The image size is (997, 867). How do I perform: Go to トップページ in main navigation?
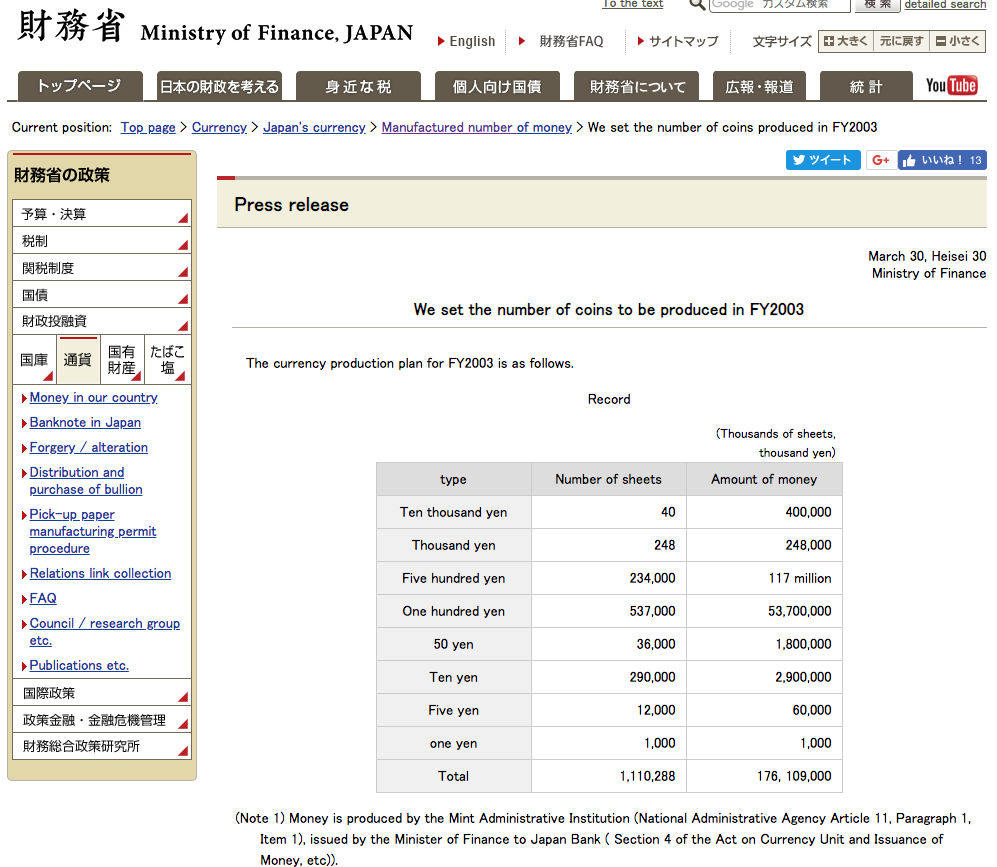(x=79, y=87)
